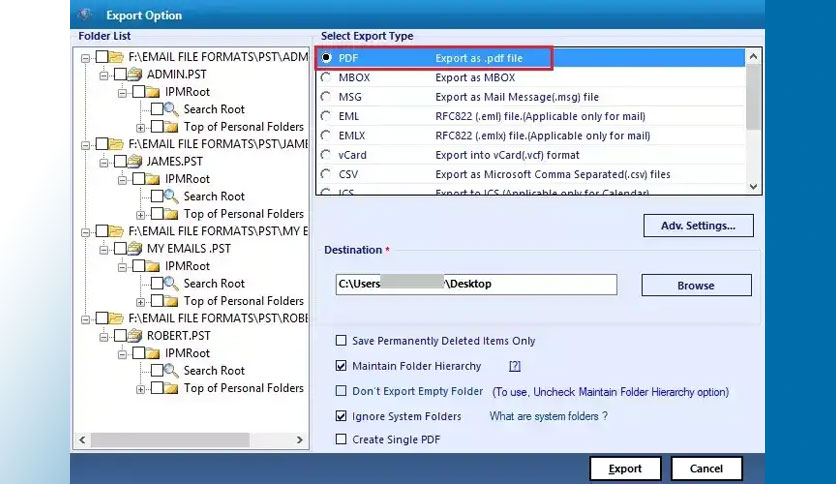Image resolution: width=836 pixels, height=484 pixels.
Task: Click the folder icon of F:\EMAIL FILE FORMATS\PST\JAME
Action: coord(116,144)
